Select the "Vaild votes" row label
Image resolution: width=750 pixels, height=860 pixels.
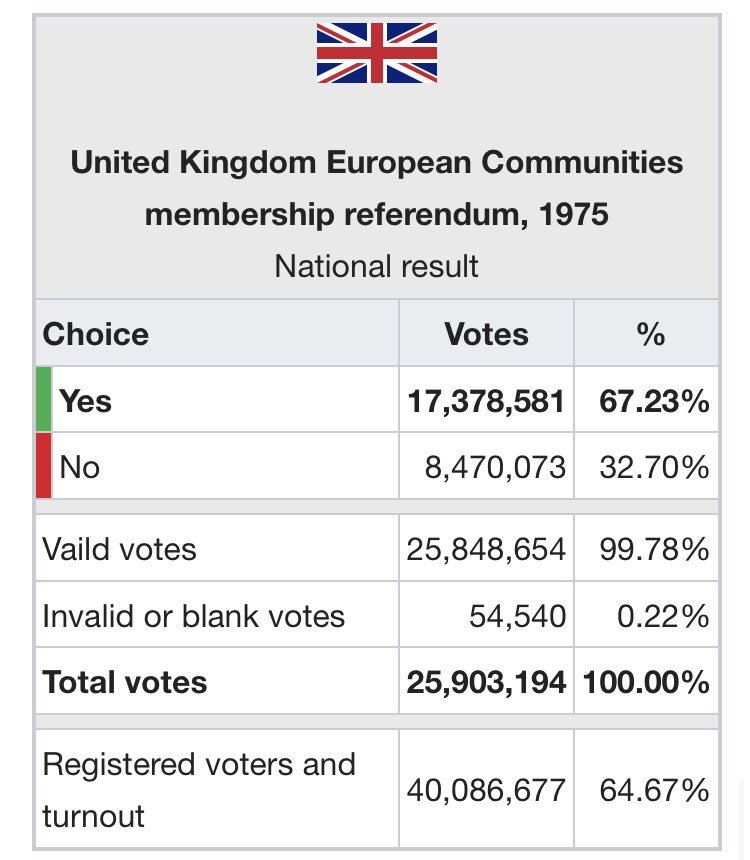(x=120, y=549)
